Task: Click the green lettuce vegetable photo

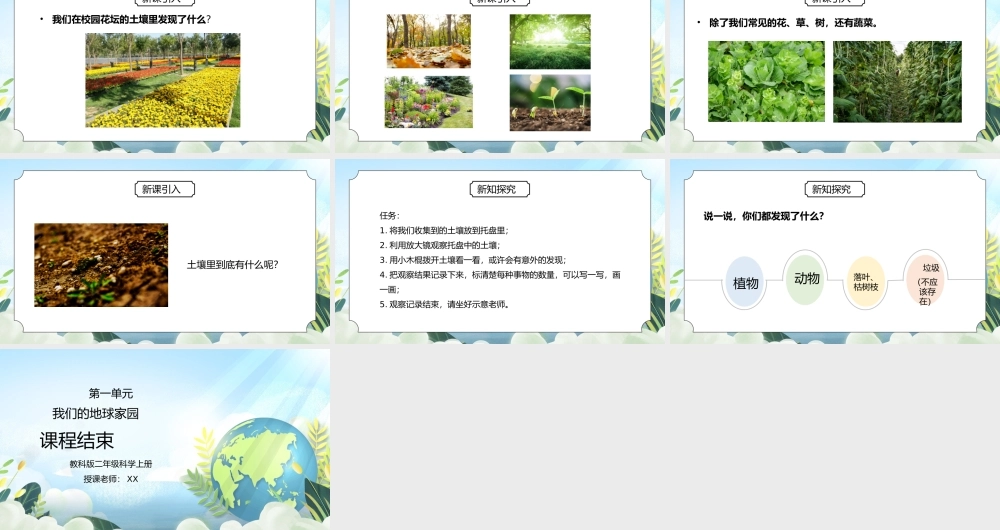Action: pos(766,82)
